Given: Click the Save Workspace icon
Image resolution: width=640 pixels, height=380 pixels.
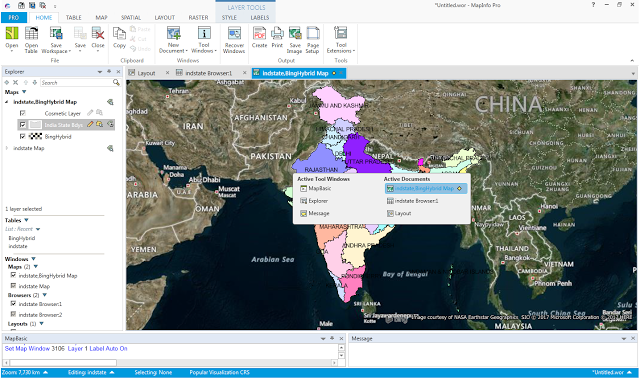Looking at the screenshot, I should click(x=56, y=33).
